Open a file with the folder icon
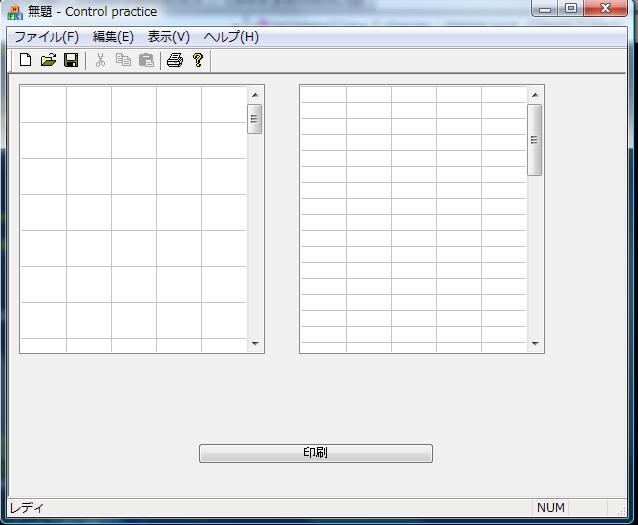Screen dimensions: 638x525 48,60
